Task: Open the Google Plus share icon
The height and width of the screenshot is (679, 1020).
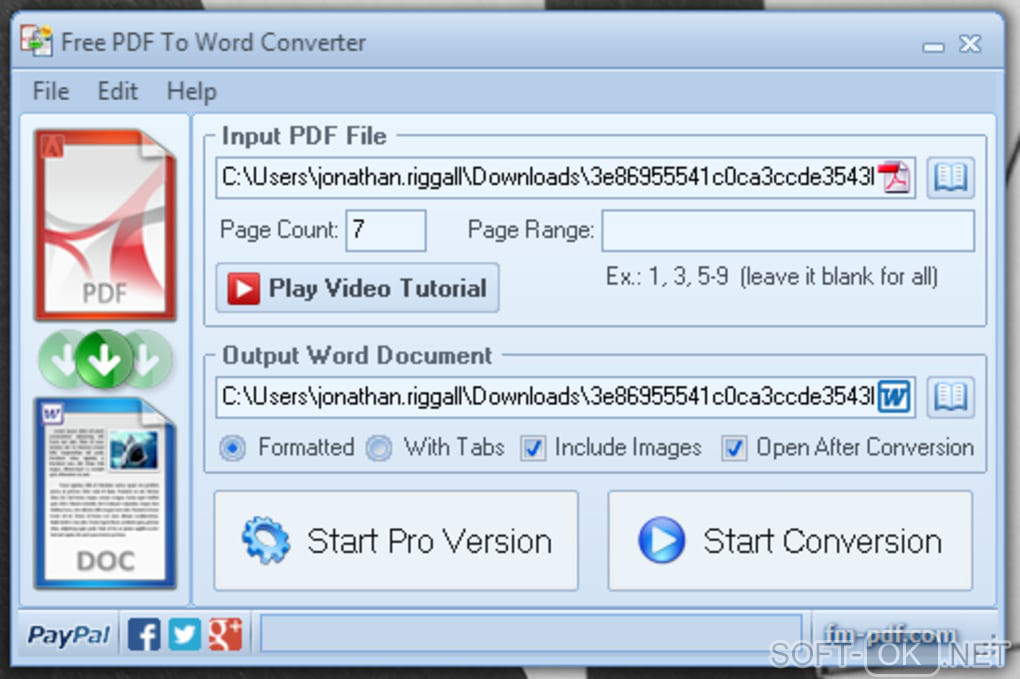Action: coord(225,634)
